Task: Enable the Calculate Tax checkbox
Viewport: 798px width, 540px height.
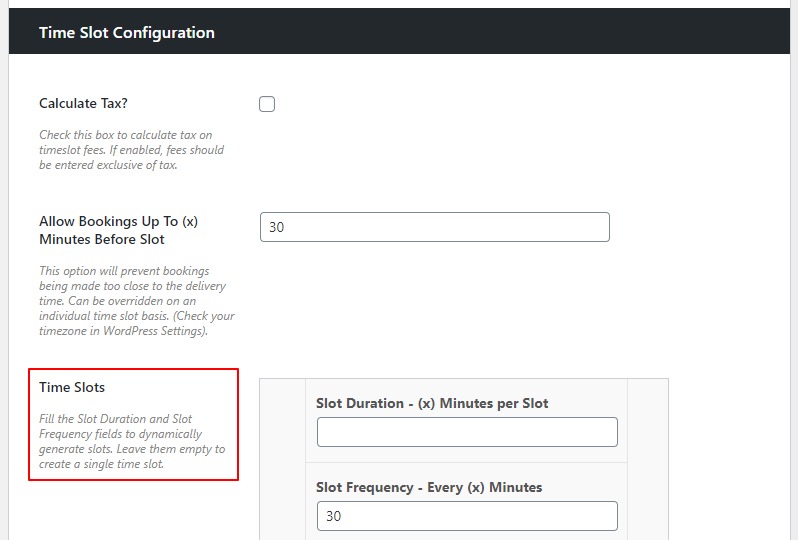Action: [267, 104]
